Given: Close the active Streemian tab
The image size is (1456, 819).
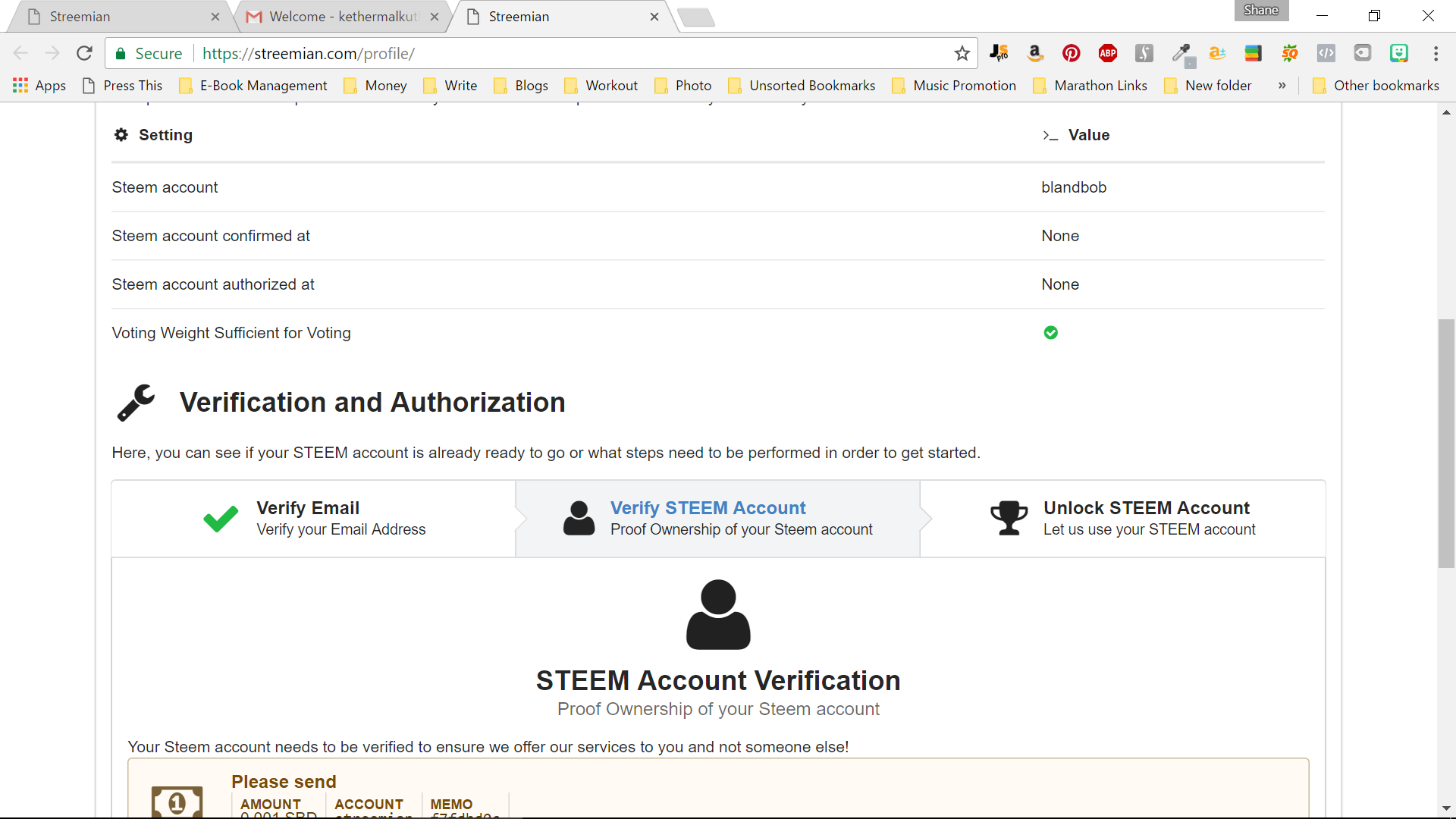Looking at the screenshot, I should [x=654, y=17].
